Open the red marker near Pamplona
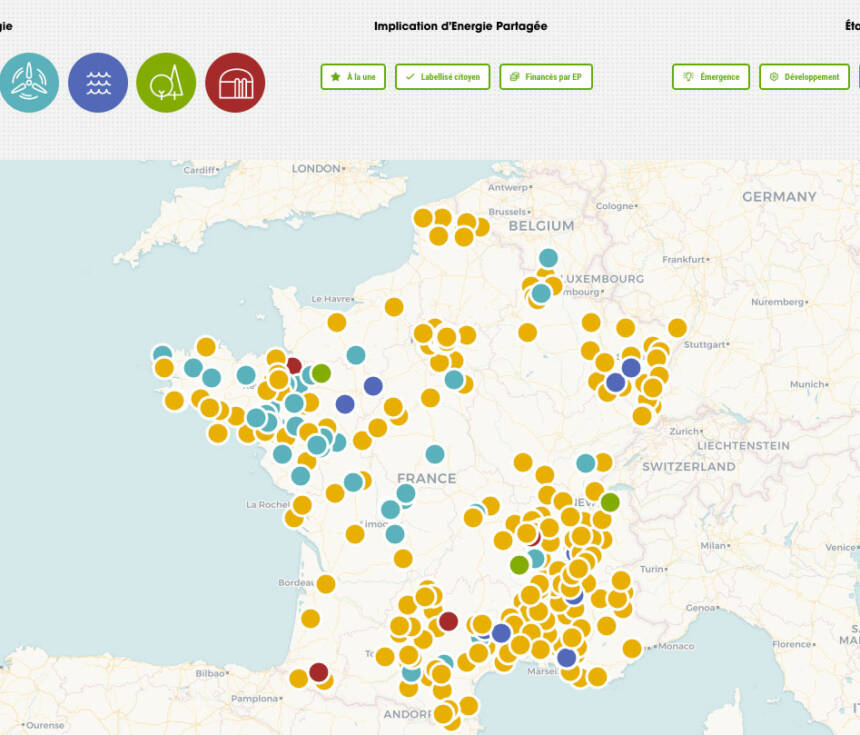Screen dimensions: 860x735 pyautogui.click(x=318, y=672)
